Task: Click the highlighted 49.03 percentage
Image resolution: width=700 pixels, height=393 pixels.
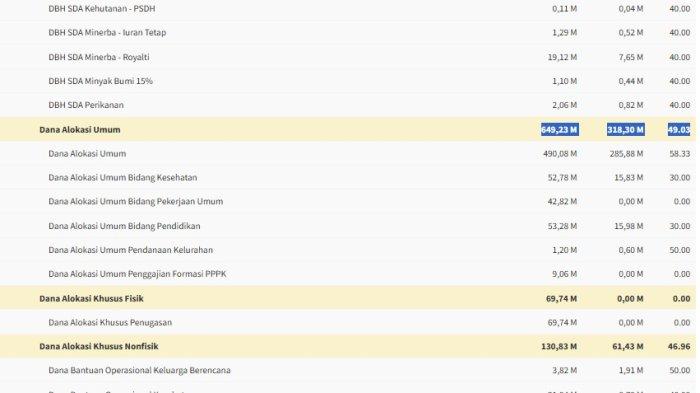Action: tap(679, 130)
